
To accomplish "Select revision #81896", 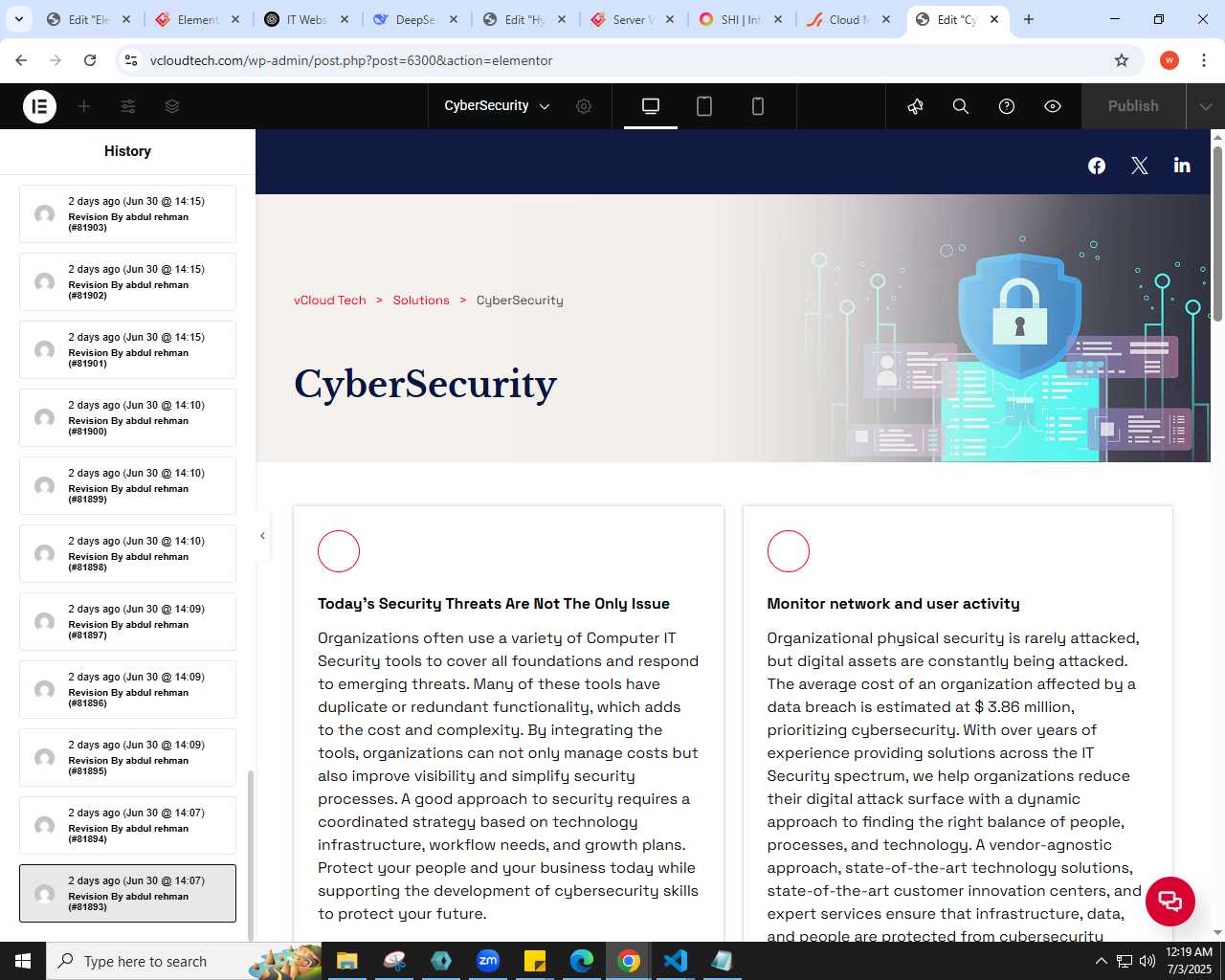I will pyautogui.click(x=127, y=690).
